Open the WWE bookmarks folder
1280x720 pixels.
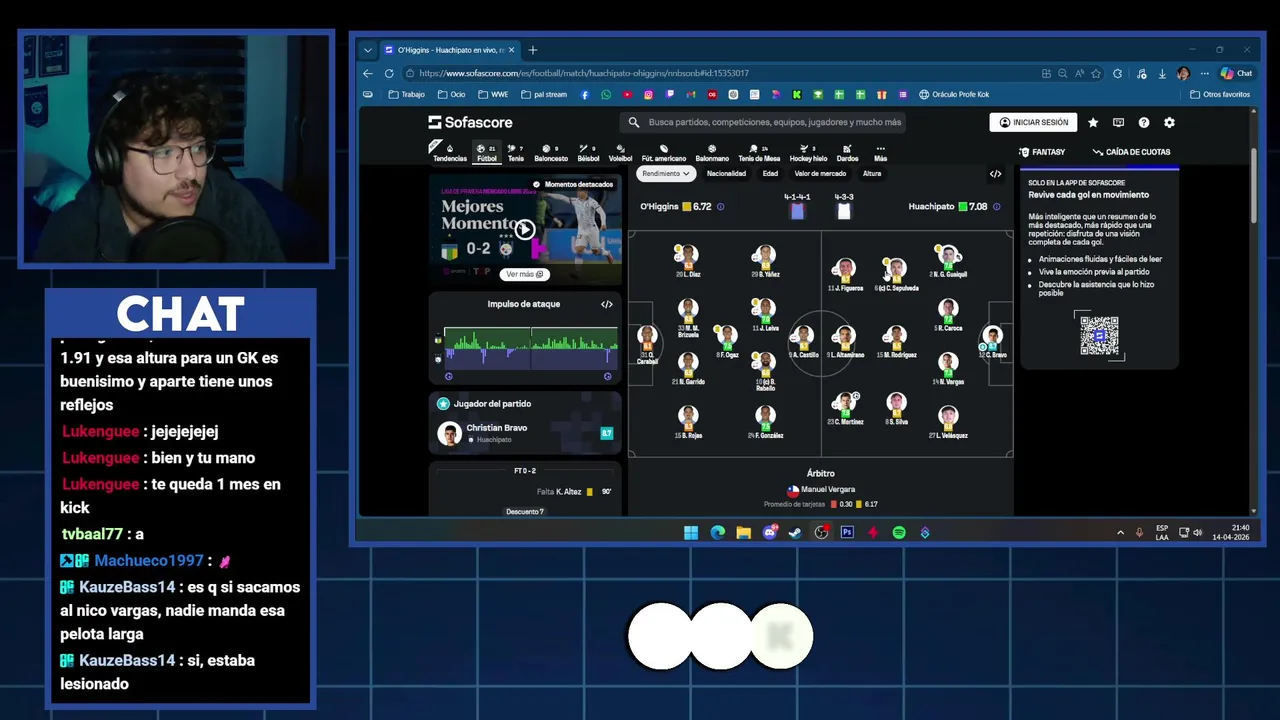click(493, 95)
